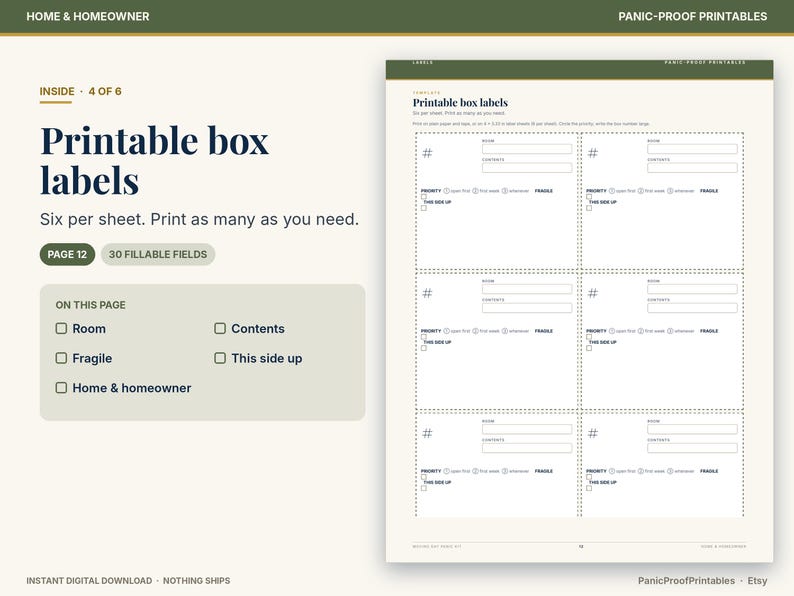Click the PanicProofPrintables shop name in footer
Screen dimensions: 794x596
(686, 581)
